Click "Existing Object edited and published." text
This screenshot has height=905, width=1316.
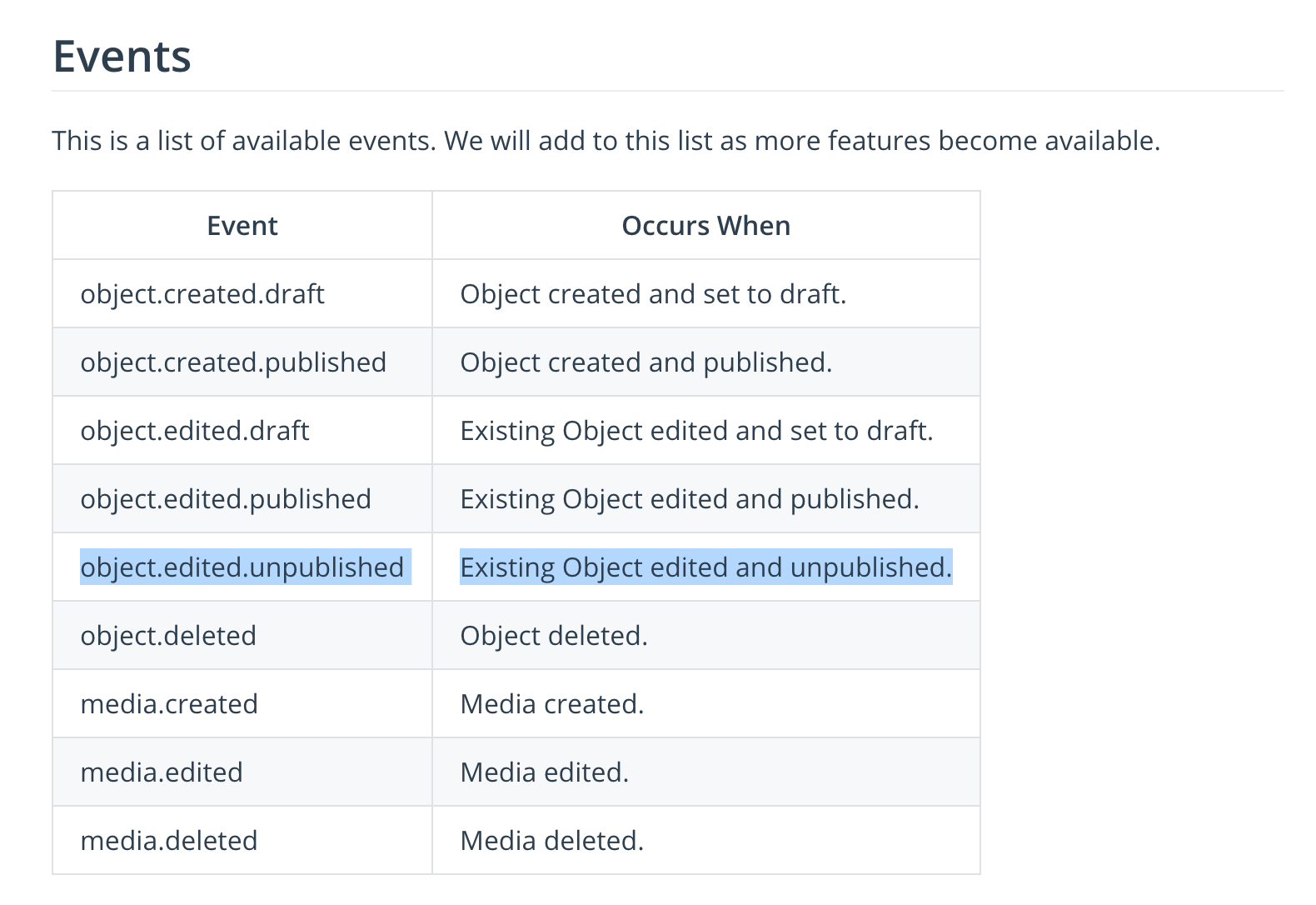coord(690,499)
